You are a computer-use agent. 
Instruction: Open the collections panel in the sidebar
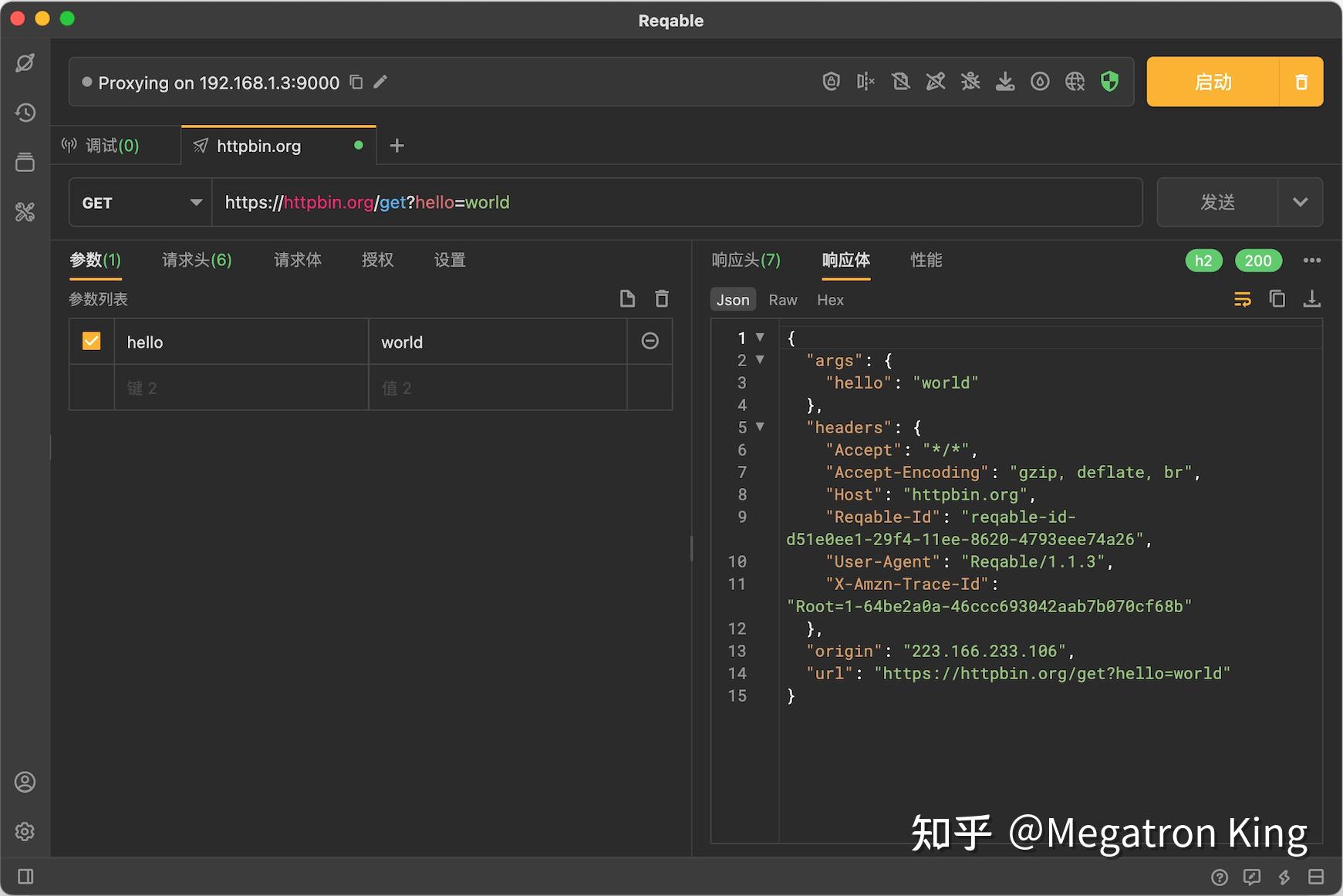point(25,163)
